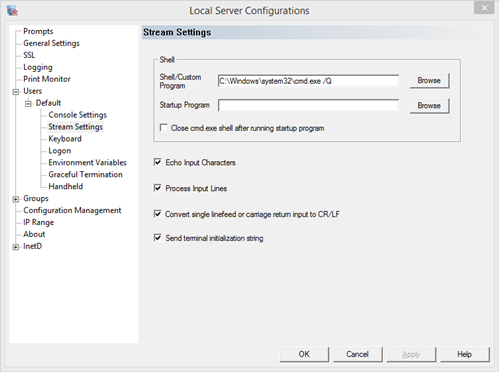The image size is (499, 372).
Task: Browse for Shell/Custom Program
Action: click(x=429, y=81)
